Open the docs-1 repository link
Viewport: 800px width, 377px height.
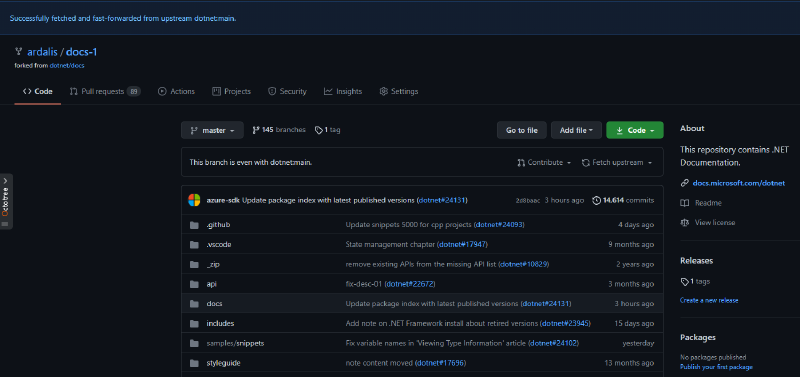[x=82, y=52]
